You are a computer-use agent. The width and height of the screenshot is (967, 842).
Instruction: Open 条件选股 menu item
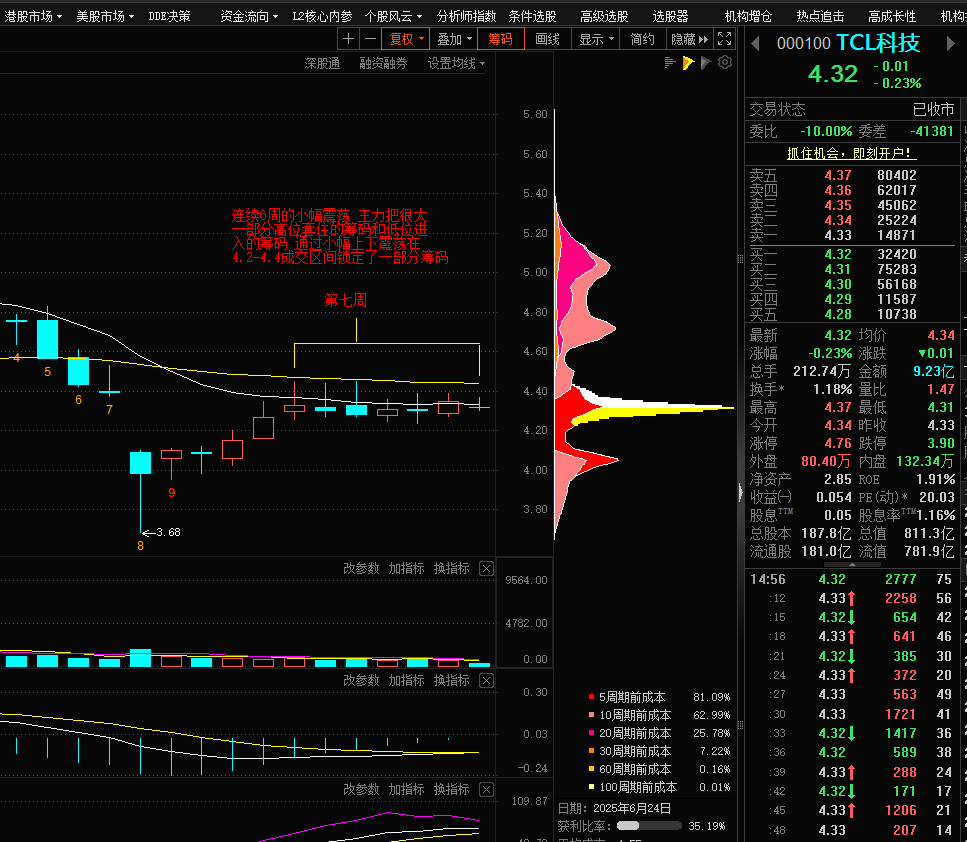point(532,16)
